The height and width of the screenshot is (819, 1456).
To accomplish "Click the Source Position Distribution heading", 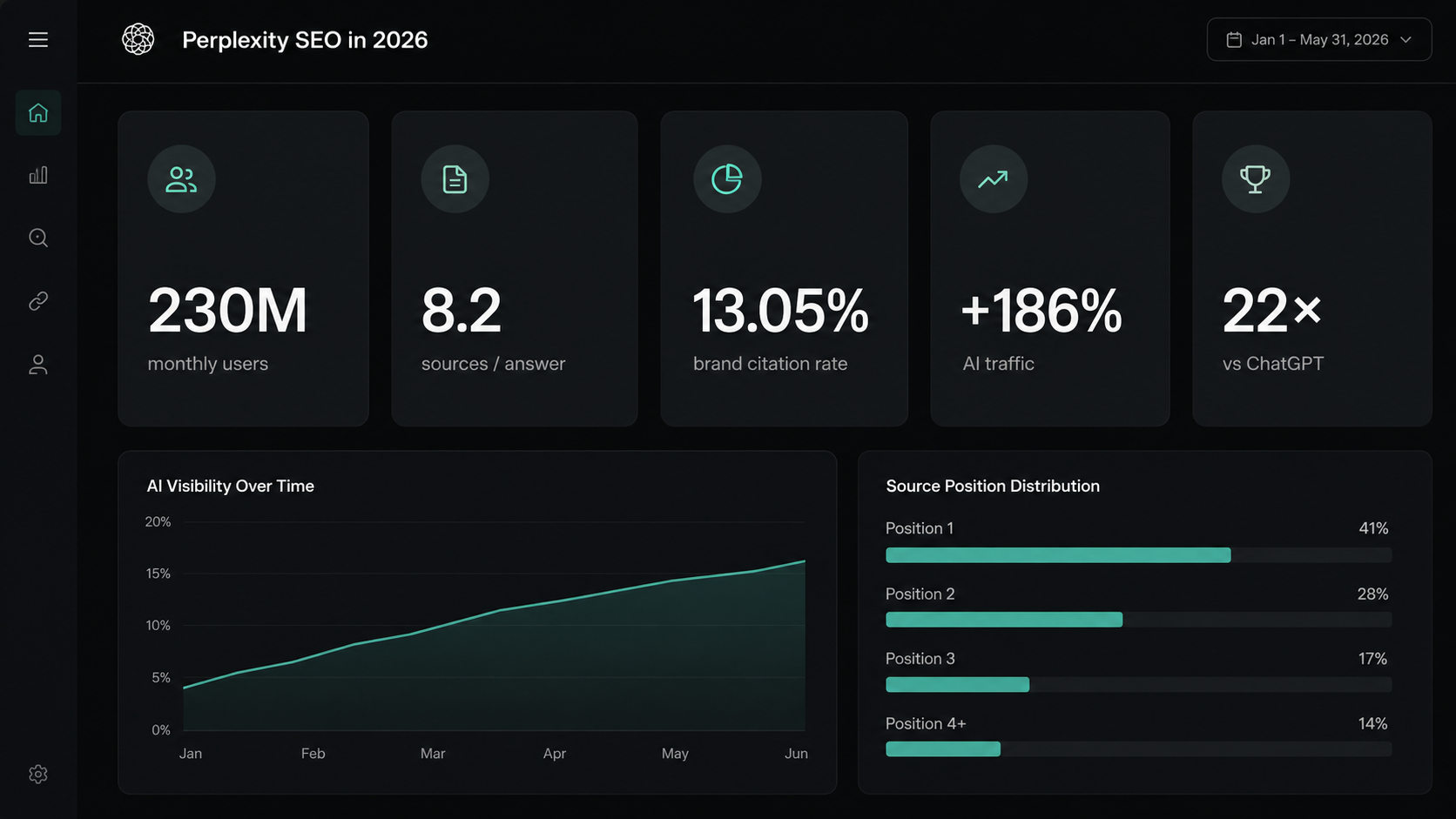I will [x=993, y=487].
